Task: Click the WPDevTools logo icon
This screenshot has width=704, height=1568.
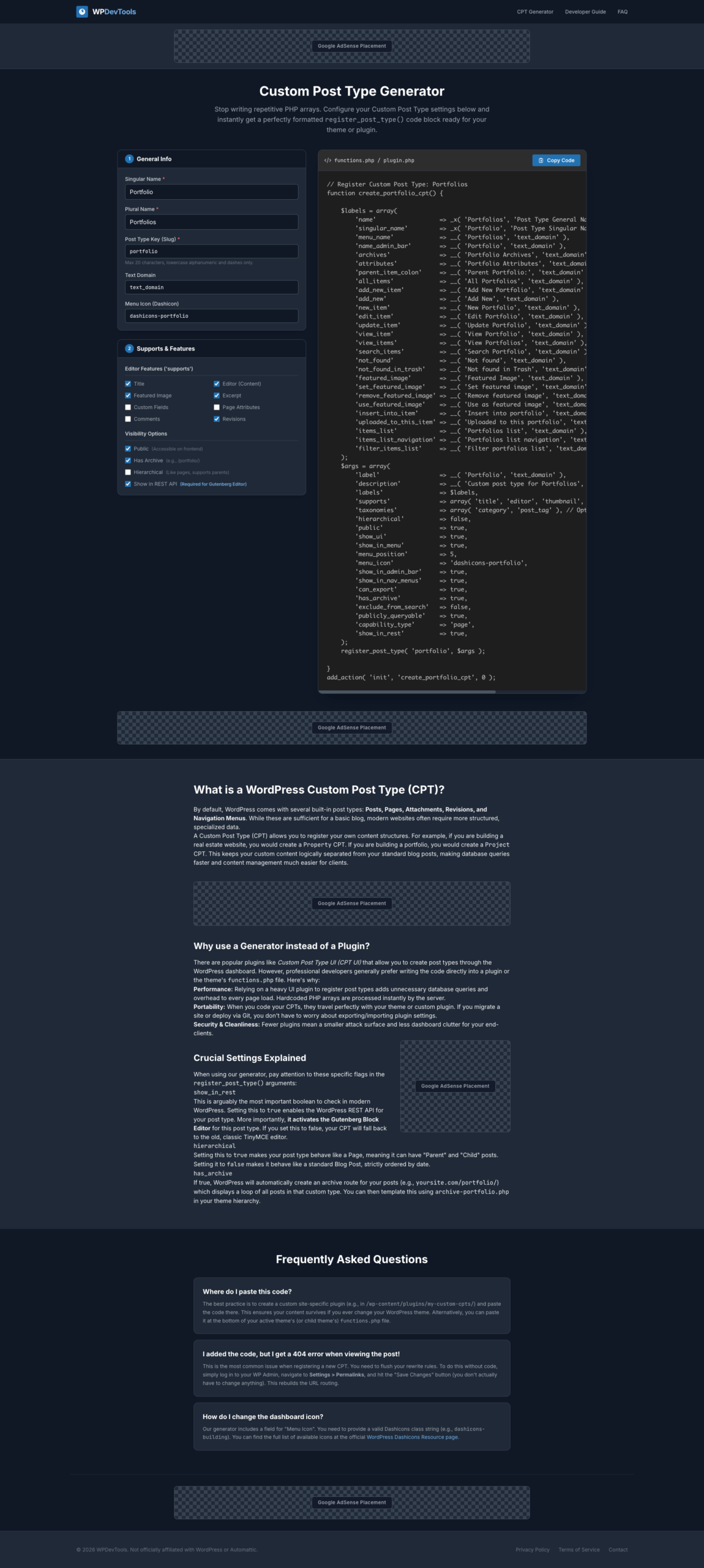Action: 82,12
